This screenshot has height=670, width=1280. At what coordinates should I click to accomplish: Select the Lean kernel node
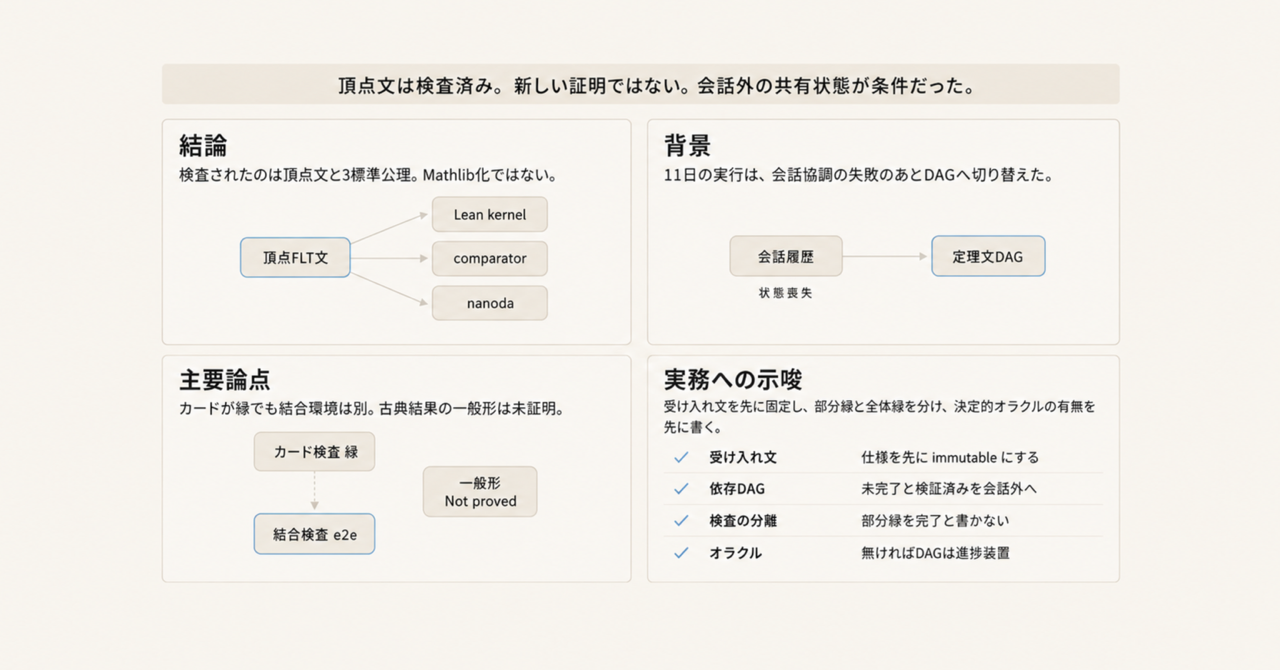coord(490,214)
